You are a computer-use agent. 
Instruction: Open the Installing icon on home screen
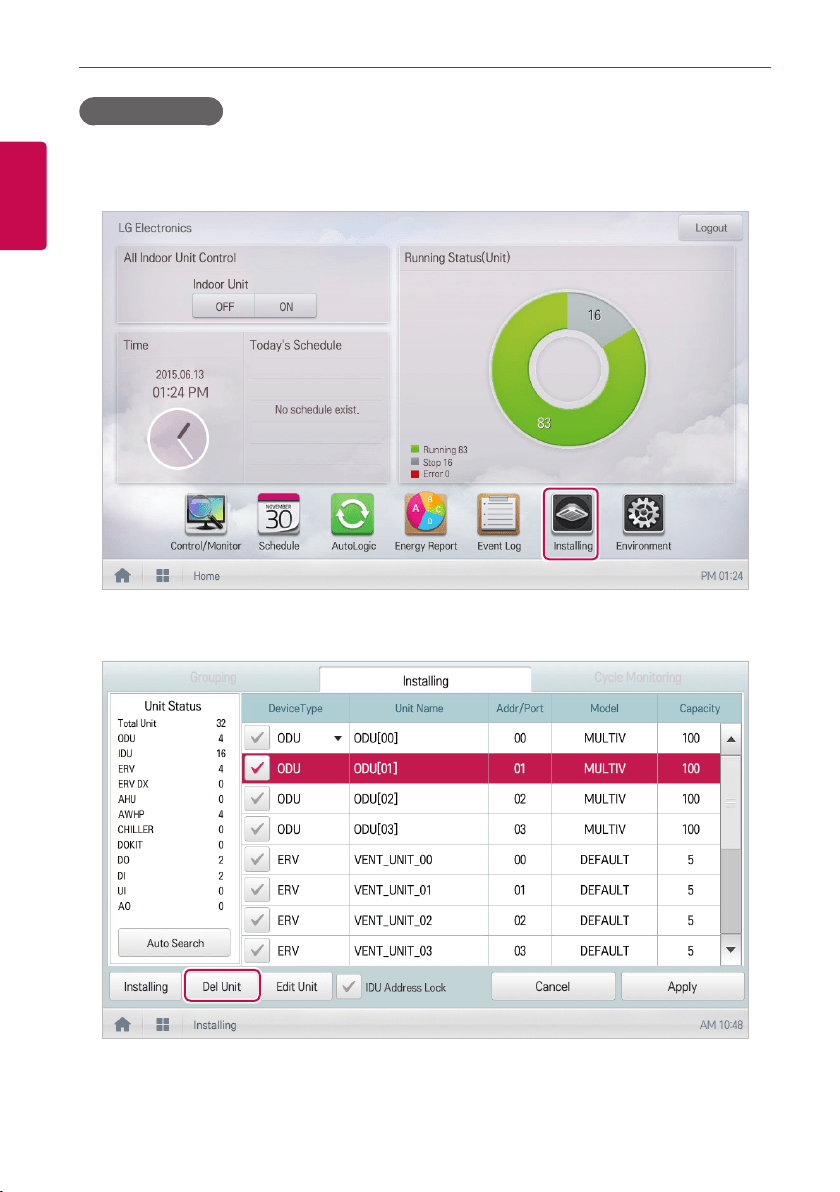(572, 514)
